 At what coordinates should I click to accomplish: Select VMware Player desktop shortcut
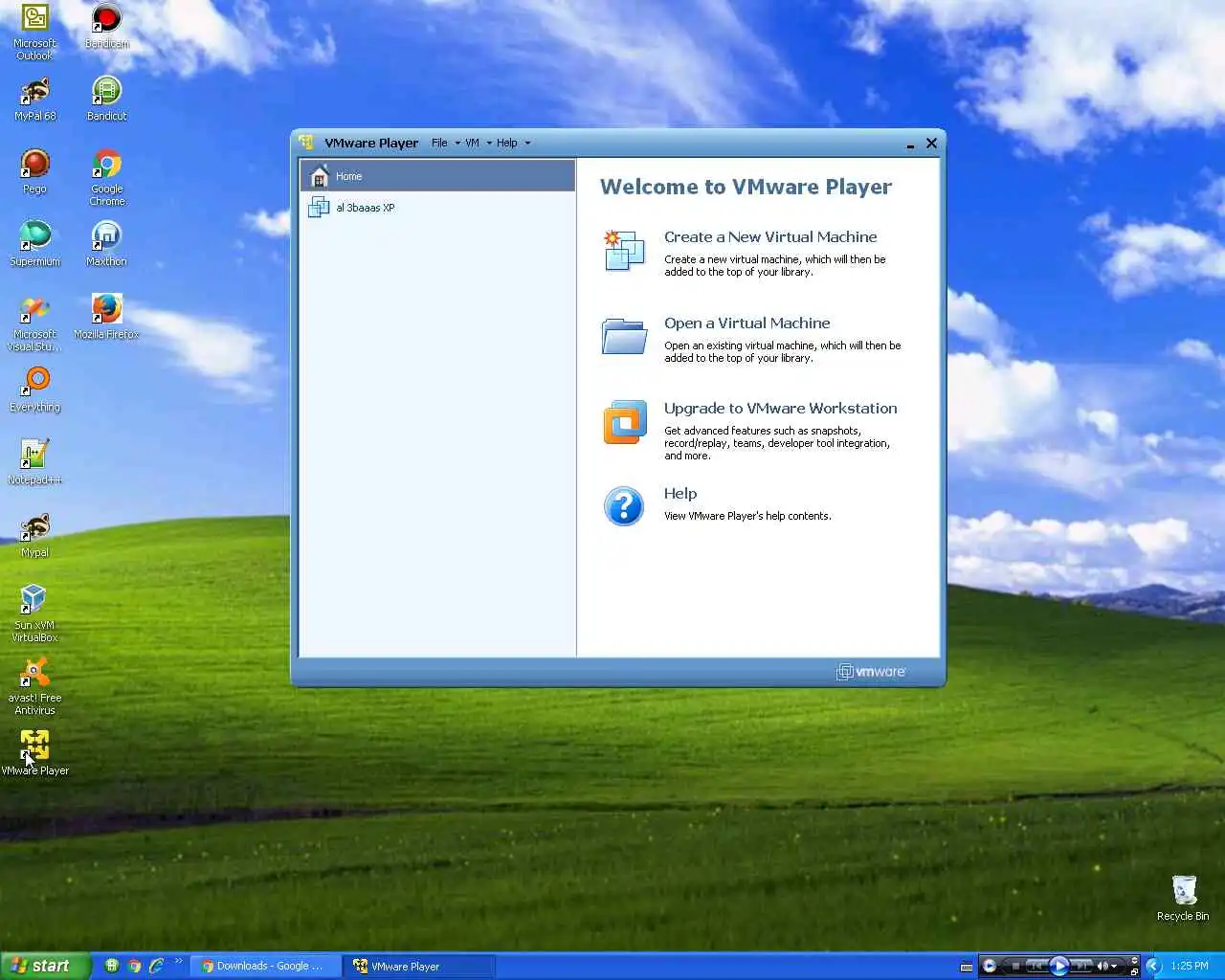coord(35,754)
